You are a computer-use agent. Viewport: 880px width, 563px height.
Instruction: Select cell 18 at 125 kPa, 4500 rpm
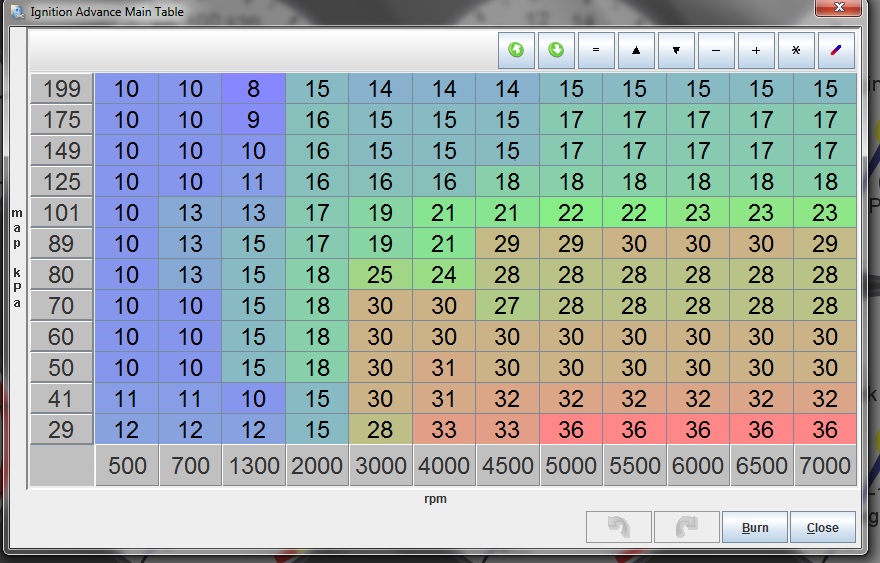[507, 182]
